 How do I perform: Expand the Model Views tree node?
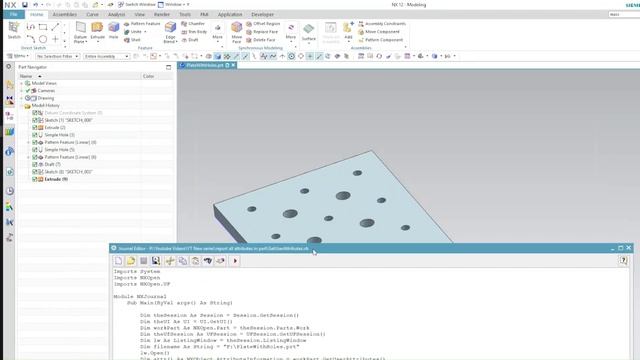pos(22,83)
